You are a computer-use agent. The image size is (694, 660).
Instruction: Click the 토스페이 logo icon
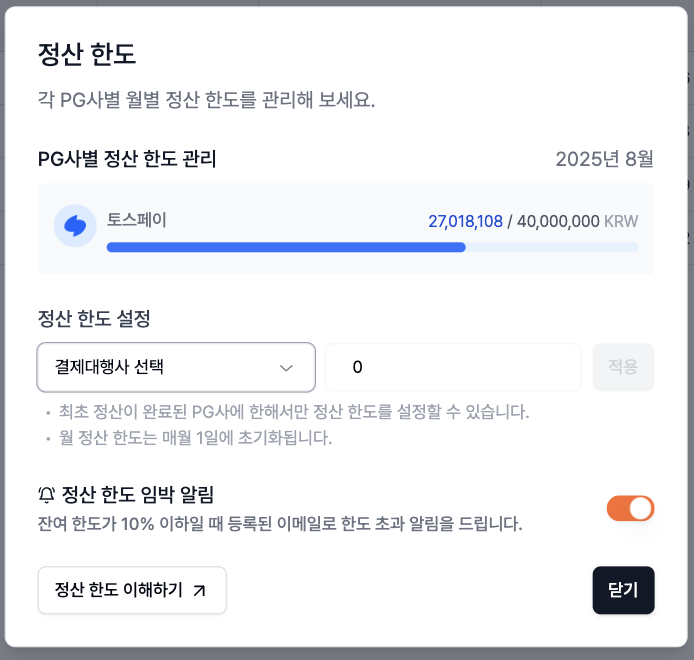coord(75,226)
